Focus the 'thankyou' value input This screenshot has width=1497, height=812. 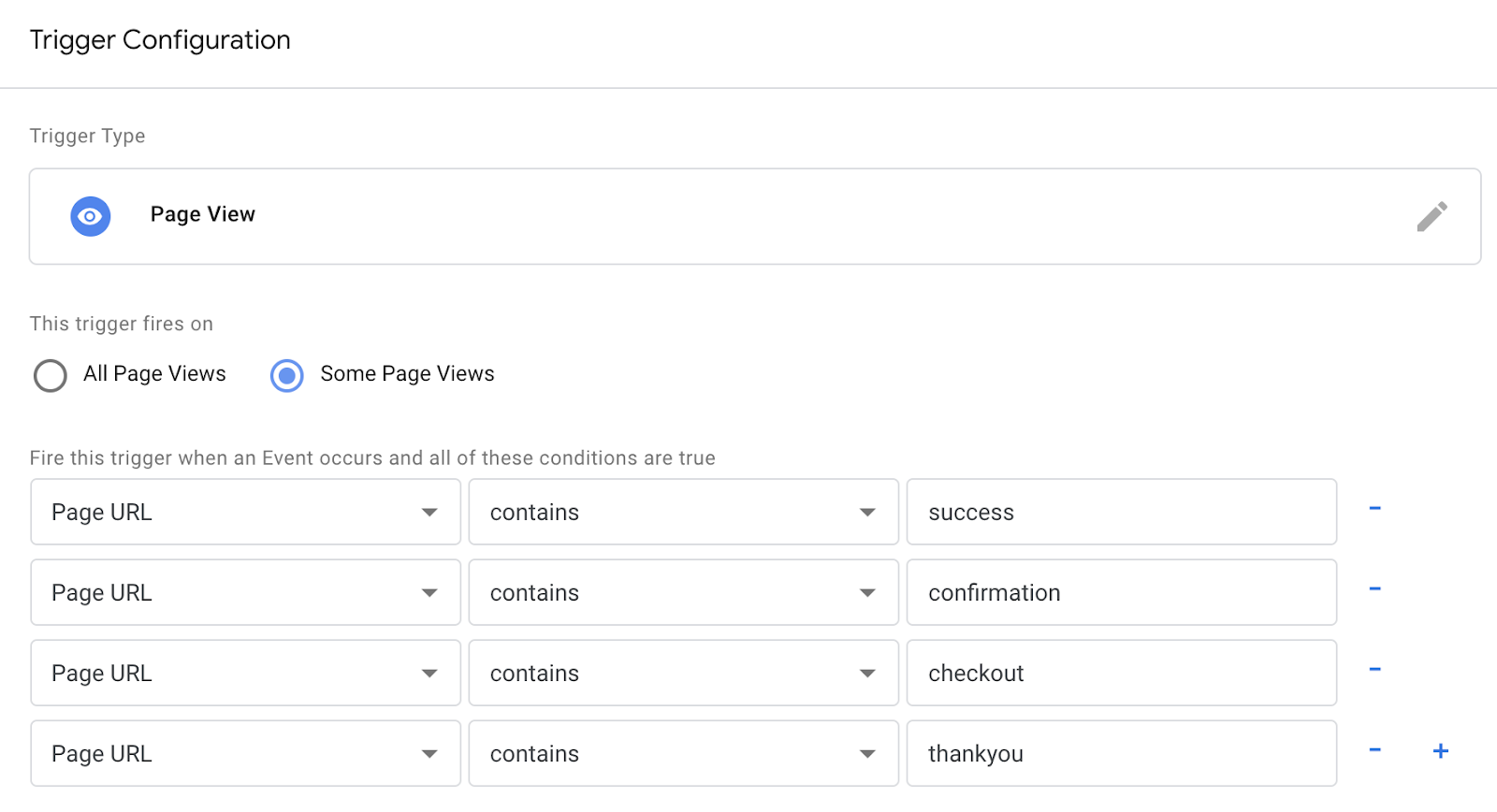1121,753
